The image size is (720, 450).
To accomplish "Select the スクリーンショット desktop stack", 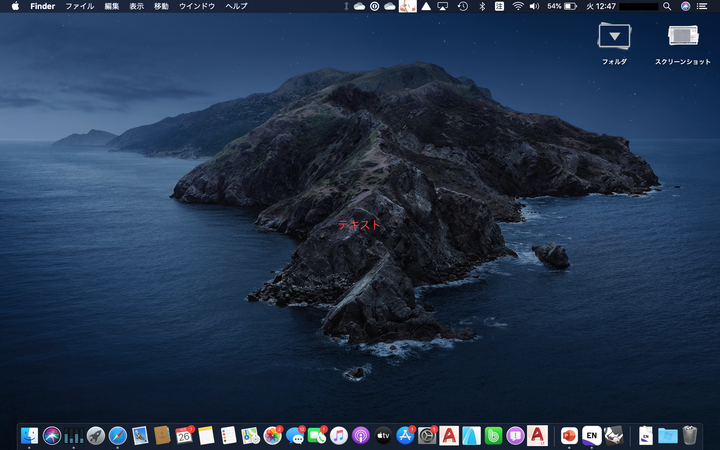I will [683, 36].
